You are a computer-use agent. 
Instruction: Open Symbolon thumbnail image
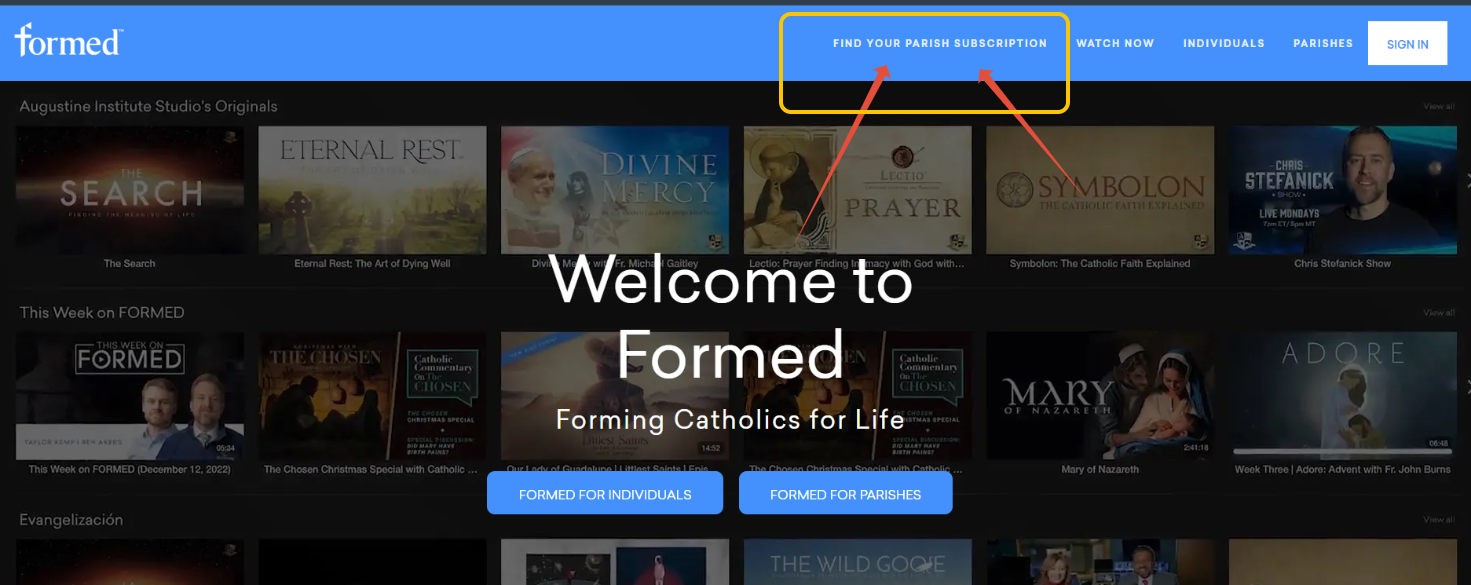click(x=1100, y=190)
